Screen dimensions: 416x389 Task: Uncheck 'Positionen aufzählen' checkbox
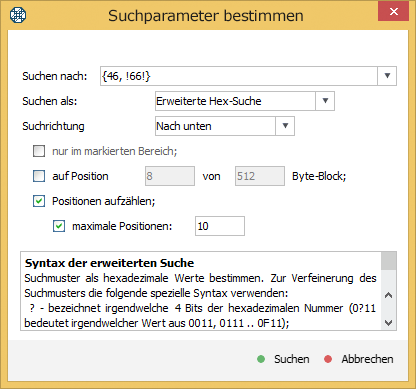pyautogui.click(x=39, y=201)
